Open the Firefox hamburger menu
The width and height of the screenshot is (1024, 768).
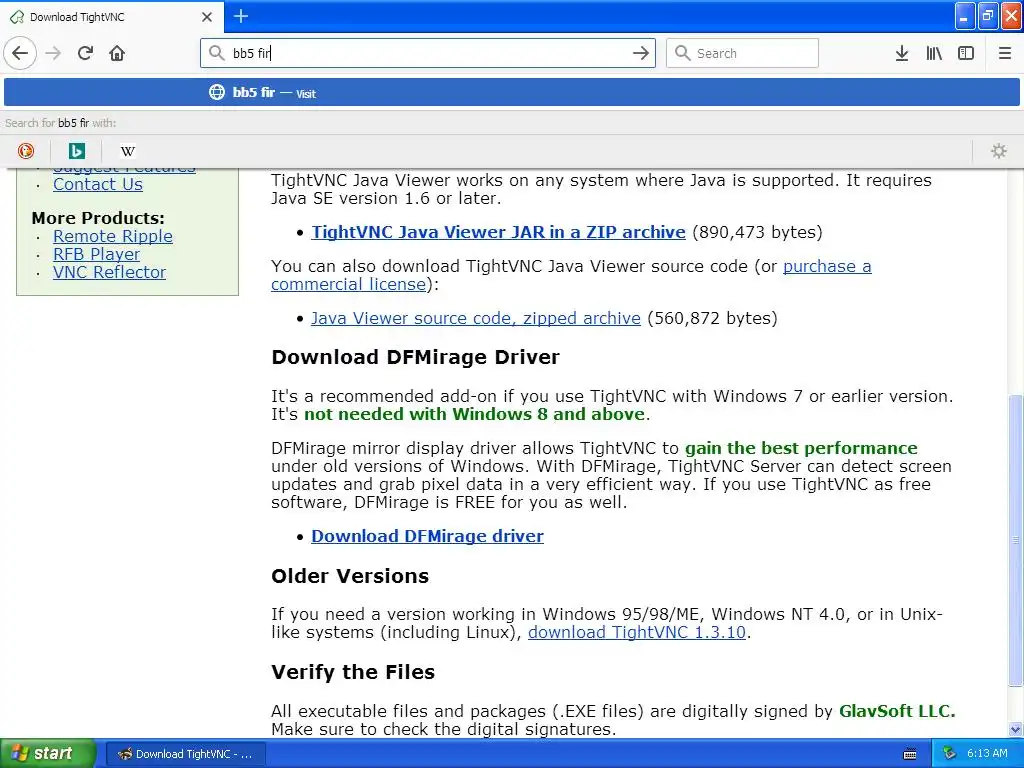pyautogui.click(x=1004, y=53)
